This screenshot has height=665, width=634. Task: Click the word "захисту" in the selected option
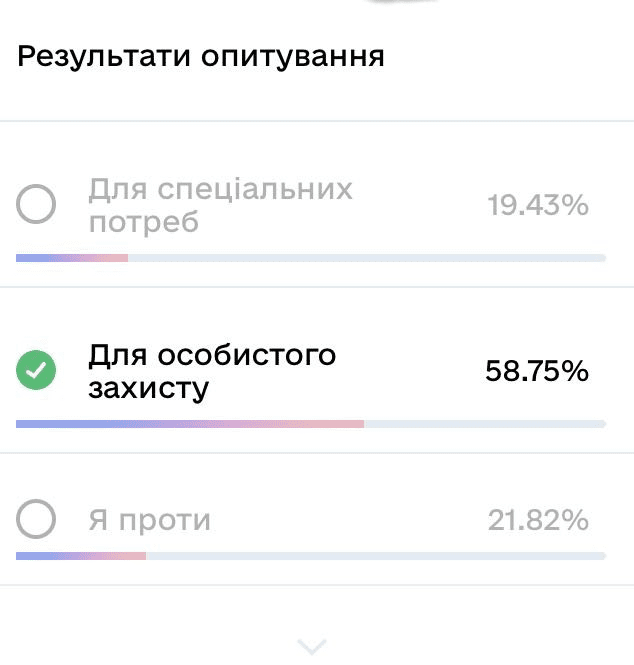click(149, 389)
